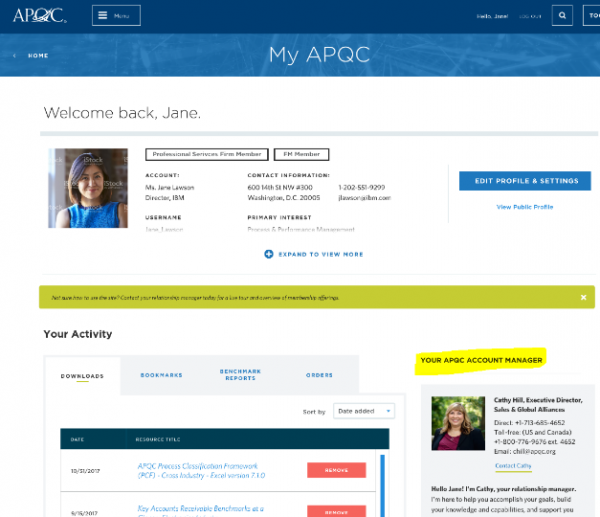Click the chill@apqc.org email address
The height and width of the screenshot is (517, 600).
[534, 452]
